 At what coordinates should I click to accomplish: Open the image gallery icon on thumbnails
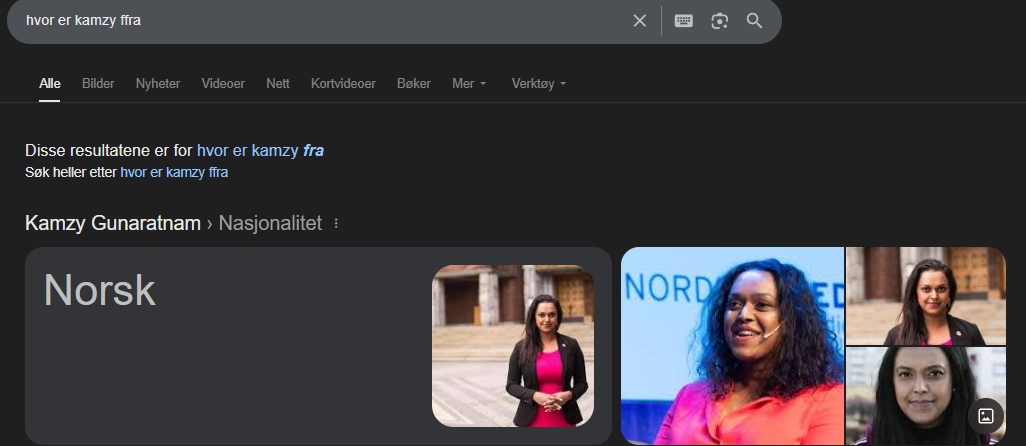click(985, 416)
